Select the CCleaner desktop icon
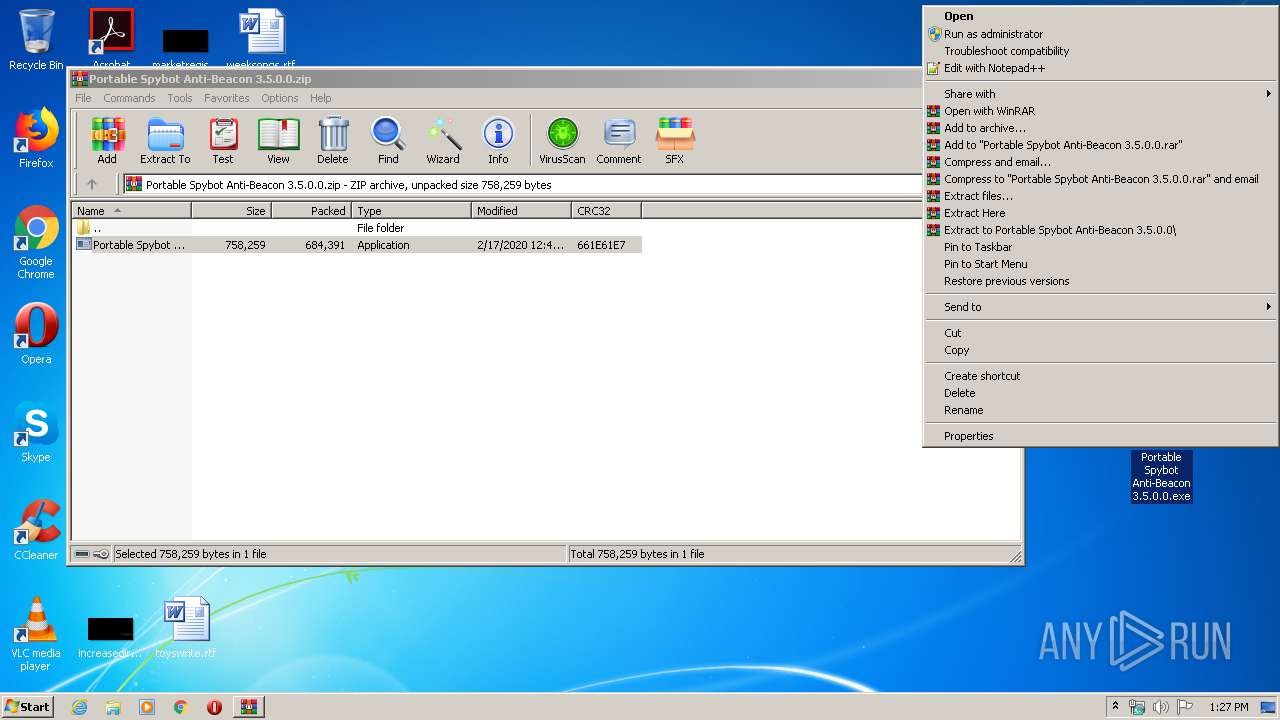 click(x=36, y=530)
